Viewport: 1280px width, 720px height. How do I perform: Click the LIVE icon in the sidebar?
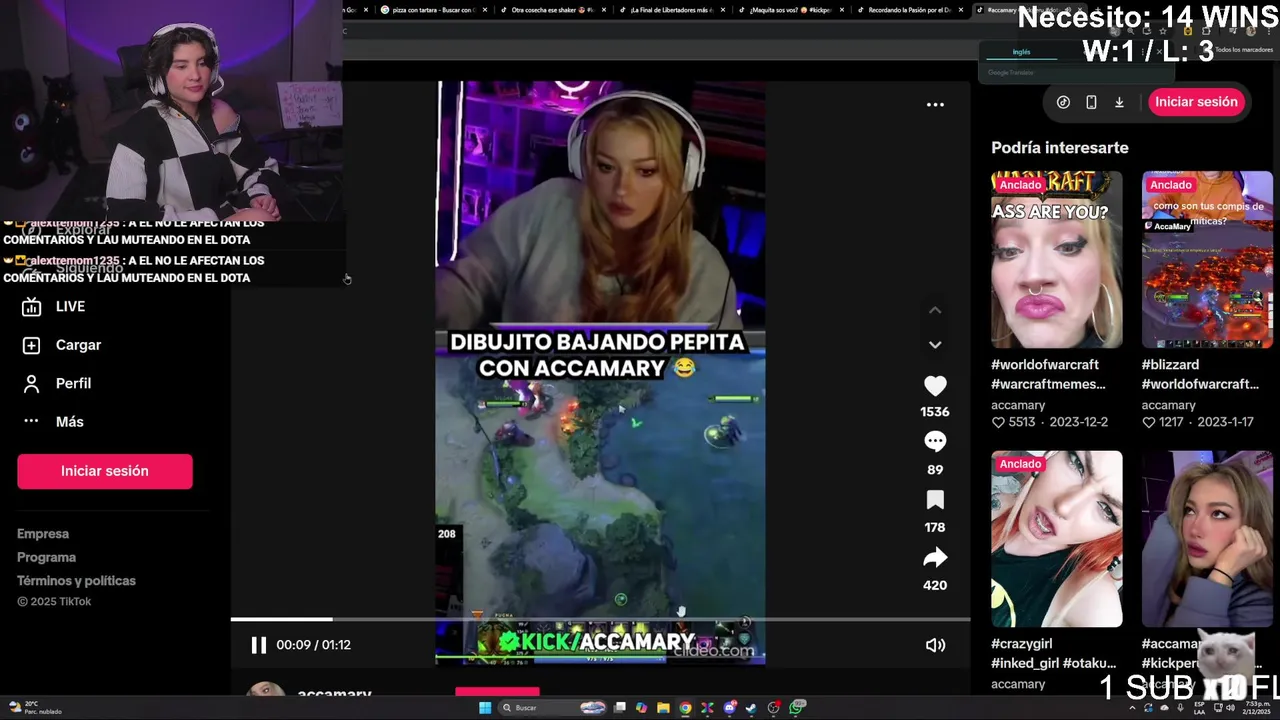(31, 307)
